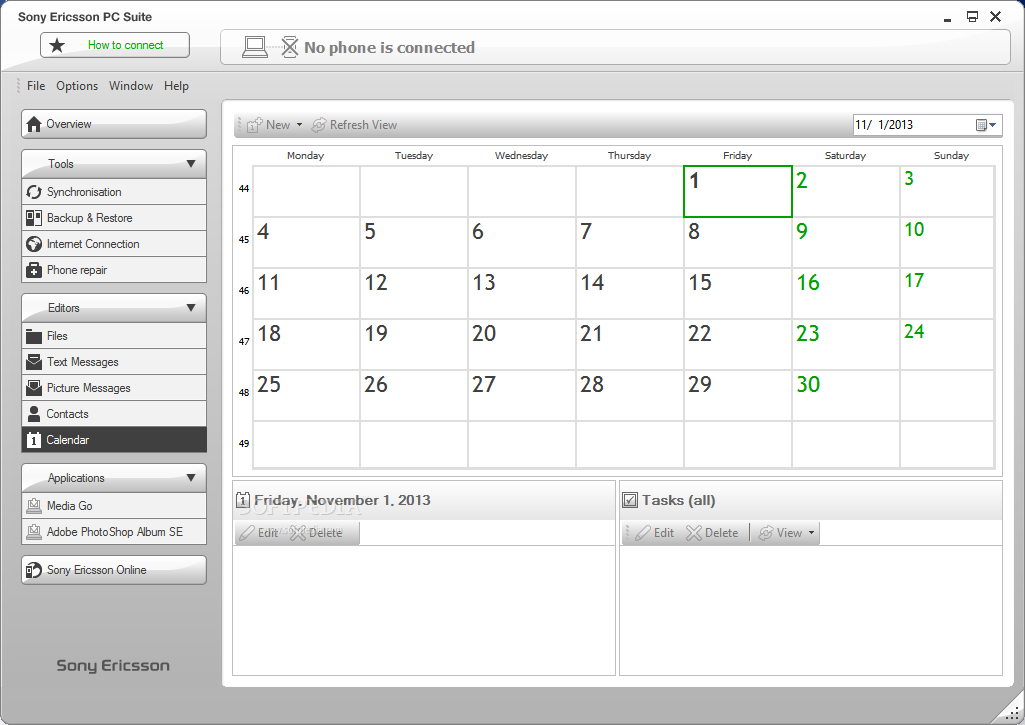Select November 15 in calendar

(737, 294)
